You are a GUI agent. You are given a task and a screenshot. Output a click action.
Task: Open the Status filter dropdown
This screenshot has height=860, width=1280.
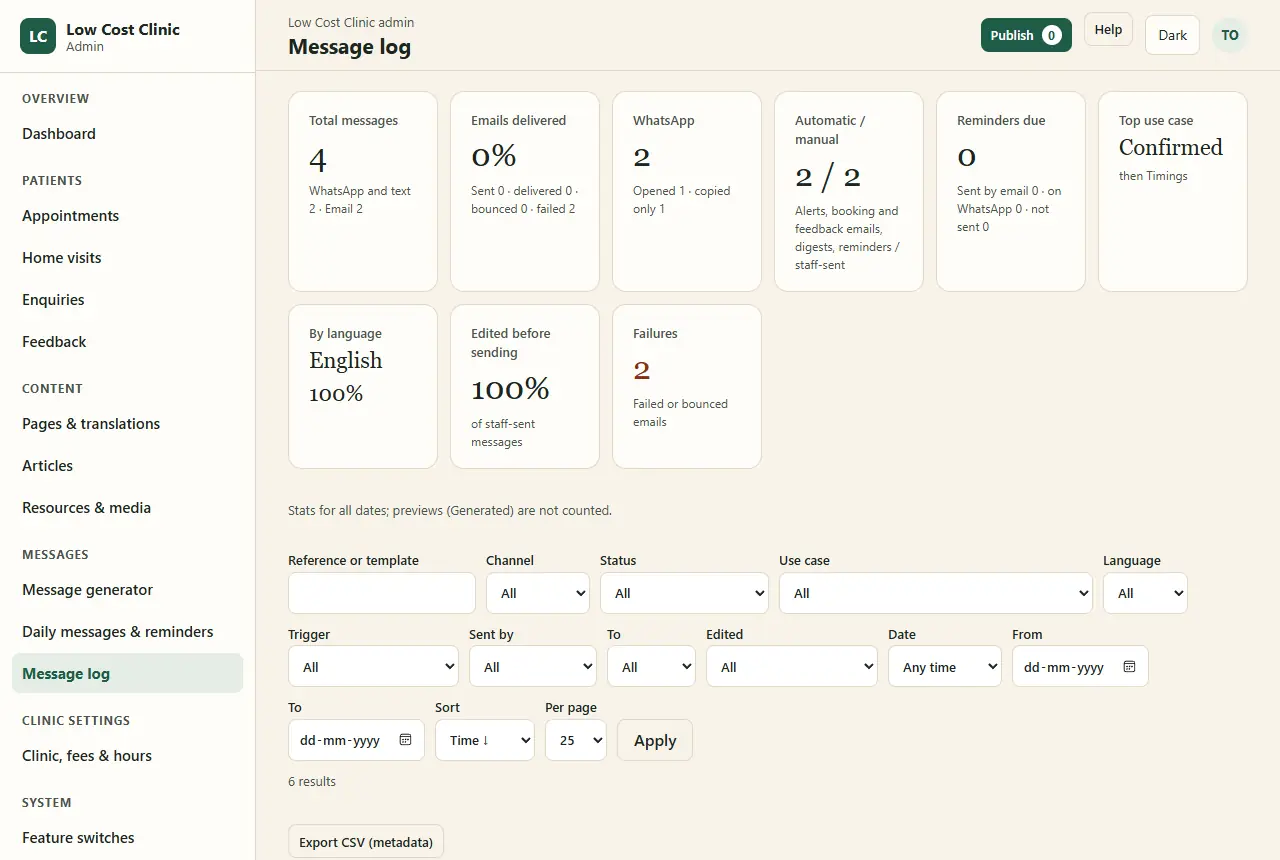pos(684,593)
